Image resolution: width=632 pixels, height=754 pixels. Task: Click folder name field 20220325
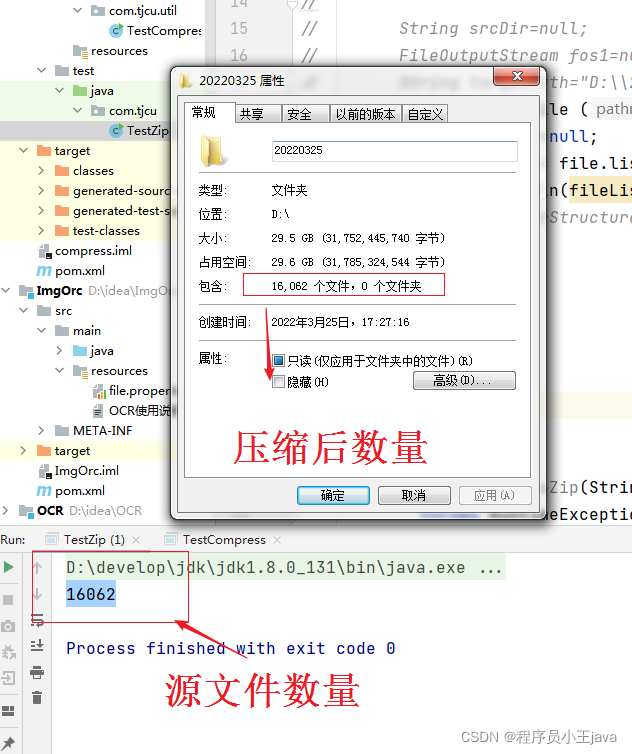394,151
